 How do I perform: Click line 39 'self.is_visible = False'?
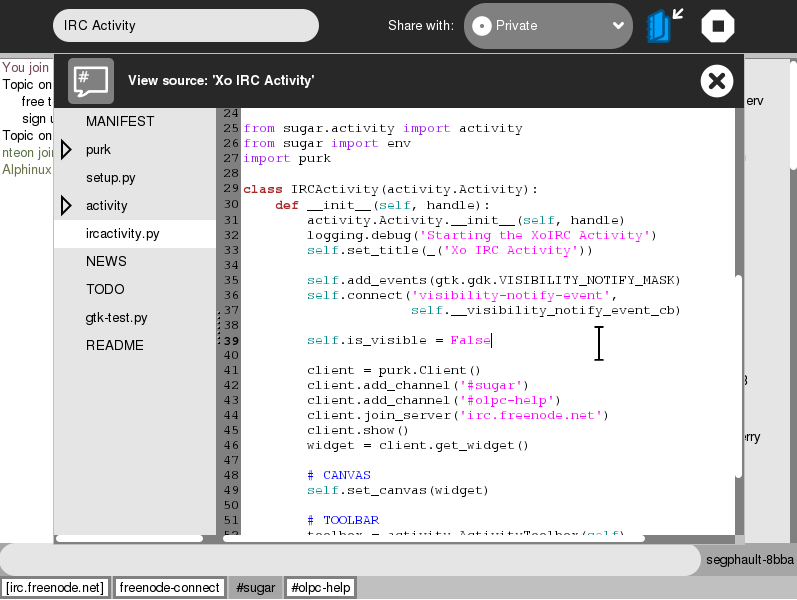click(x=399, y=340)
